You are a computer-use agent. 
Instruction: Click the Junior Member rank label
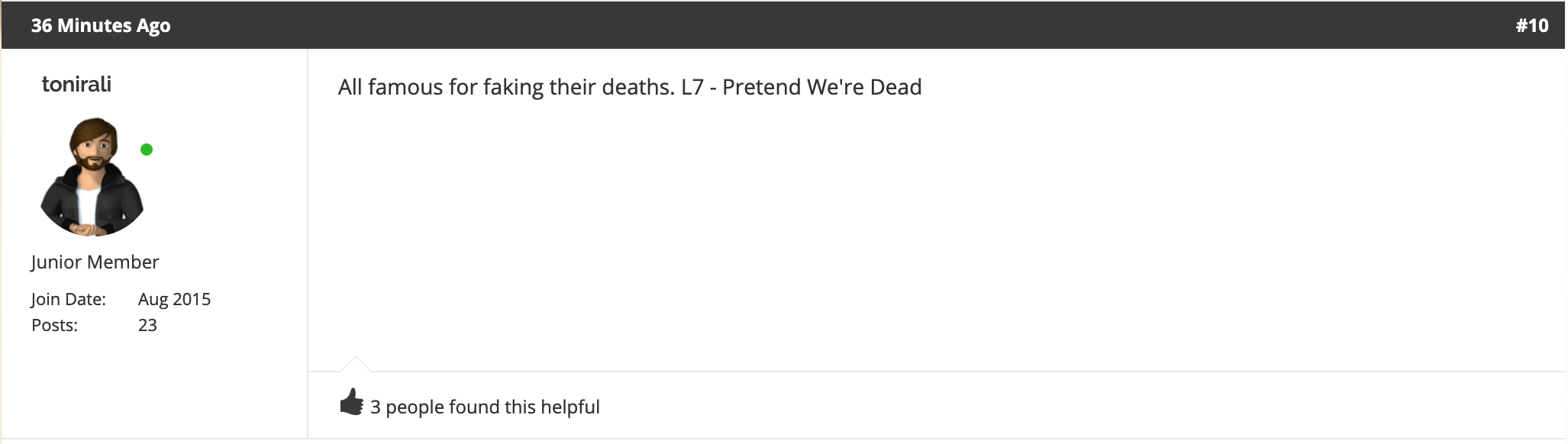[x=95, y=262]
